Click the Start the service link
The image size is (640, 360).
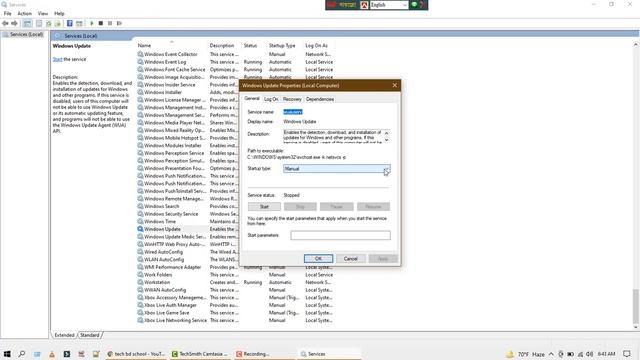57,59
